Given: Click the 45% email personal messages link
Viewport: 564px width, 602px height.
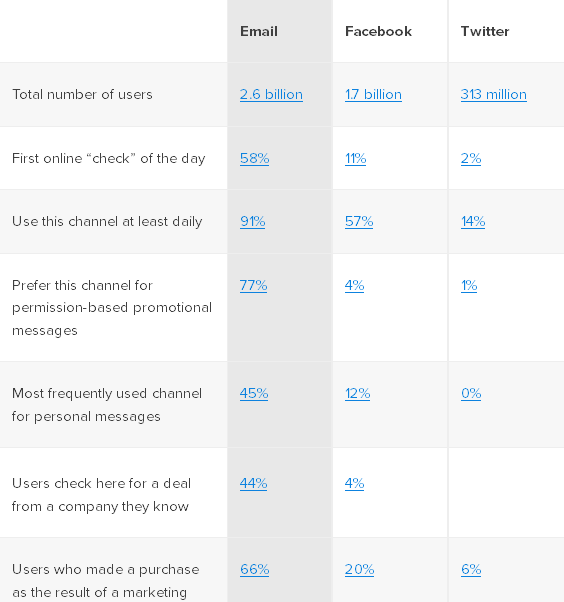Looking at the screenshot, I should tap(254, 393).
